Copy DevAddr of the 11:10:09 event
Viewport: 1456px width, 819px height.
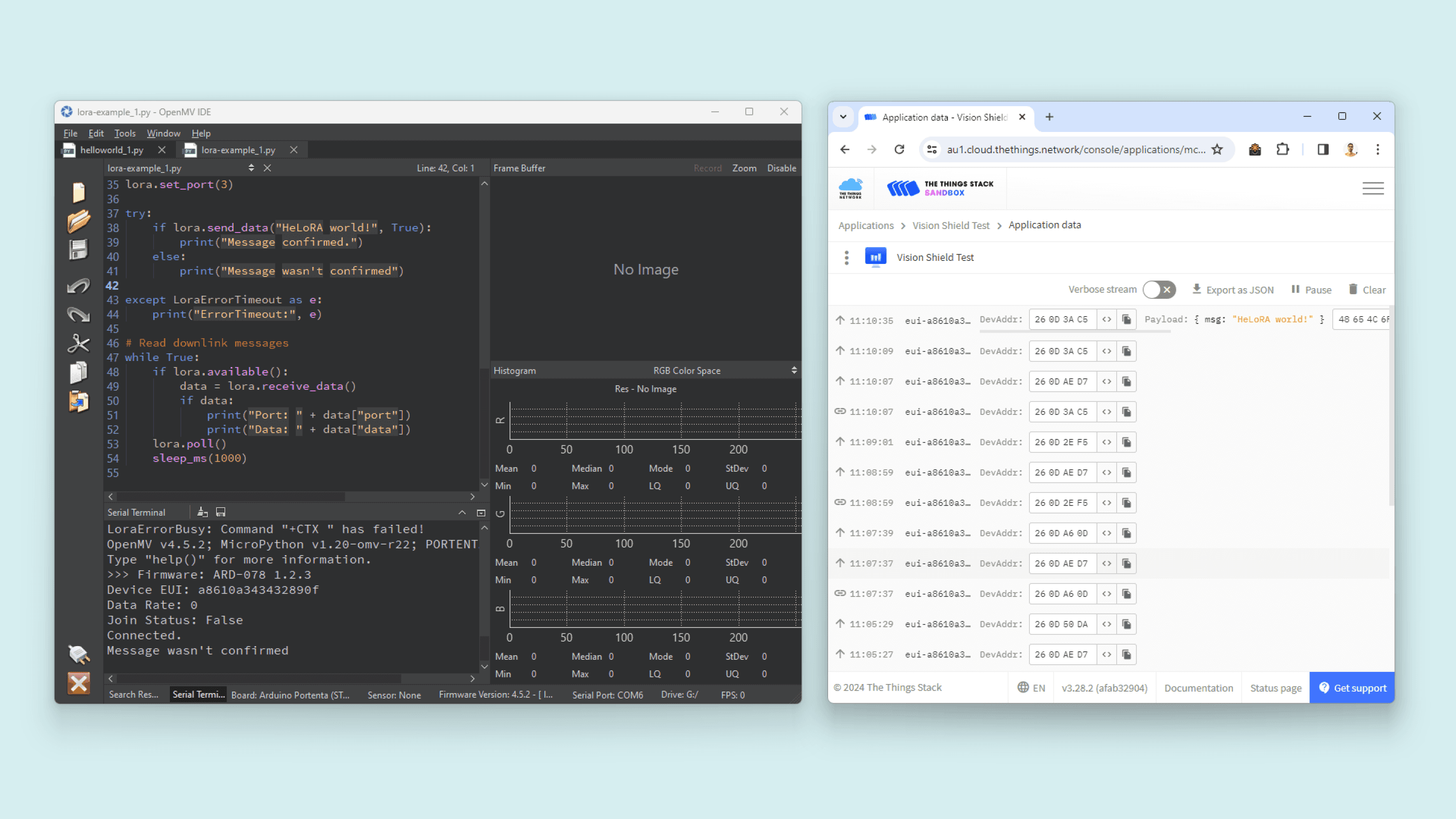click(1126, 351)
